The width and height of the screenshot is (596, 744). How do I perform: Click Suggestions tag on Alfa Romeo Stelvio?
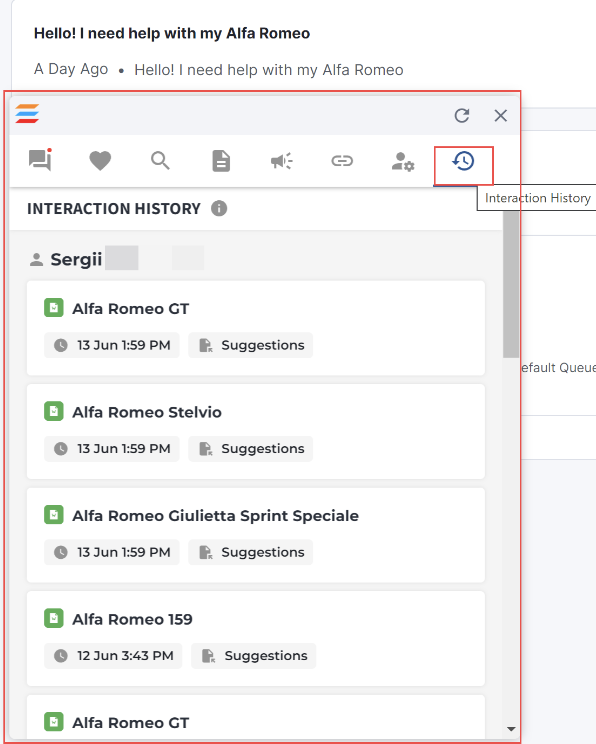click(x=251, y=448)
